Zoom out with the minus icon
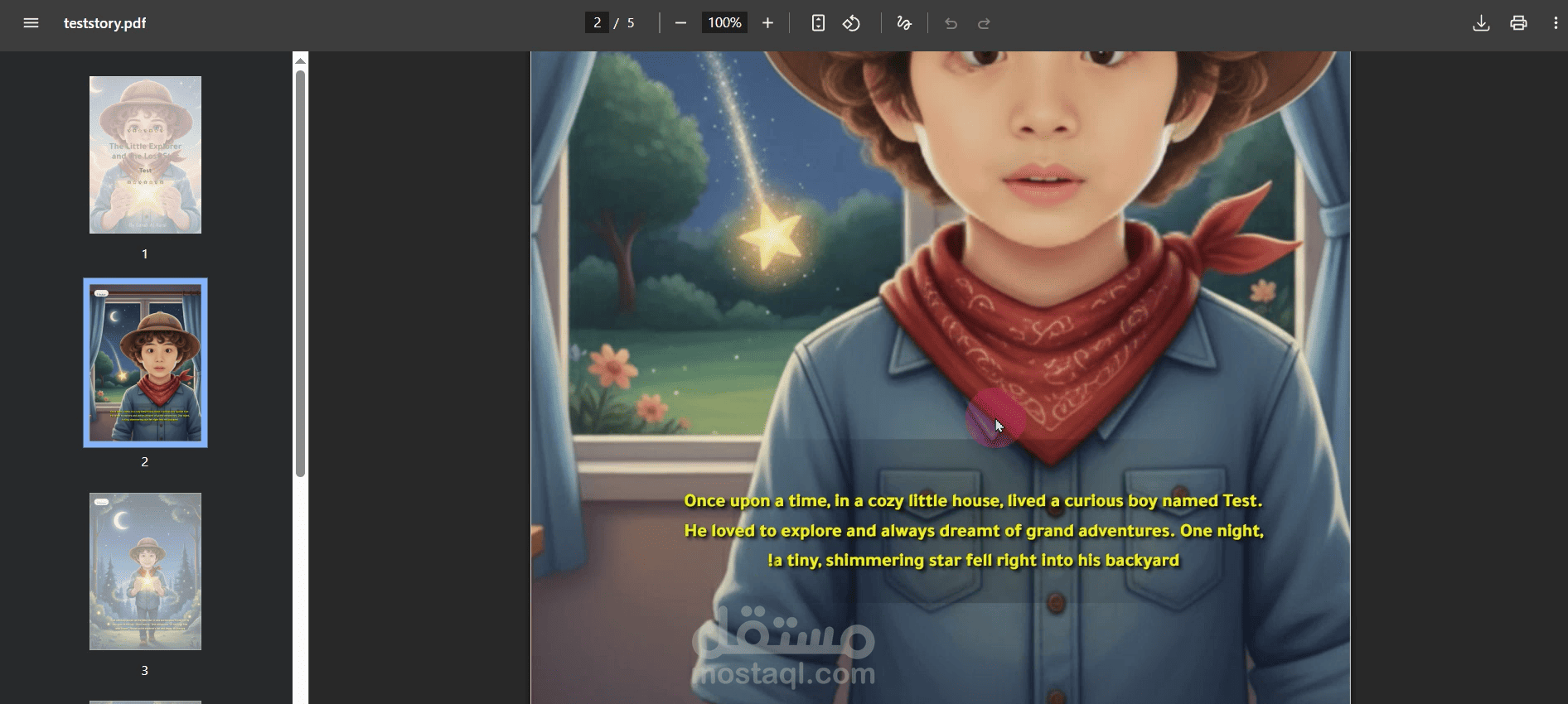This screenshot has width=1568, height=704. [x=680, y=23]
